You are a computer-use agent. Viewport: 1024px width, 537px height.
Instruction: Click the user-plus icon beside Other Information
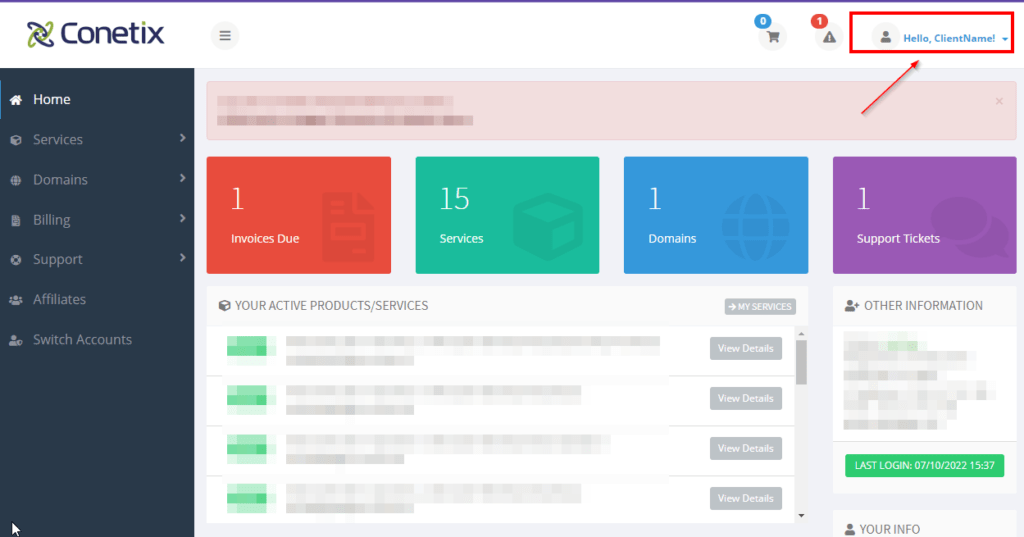pyautogui.click(x=852, y=306)
